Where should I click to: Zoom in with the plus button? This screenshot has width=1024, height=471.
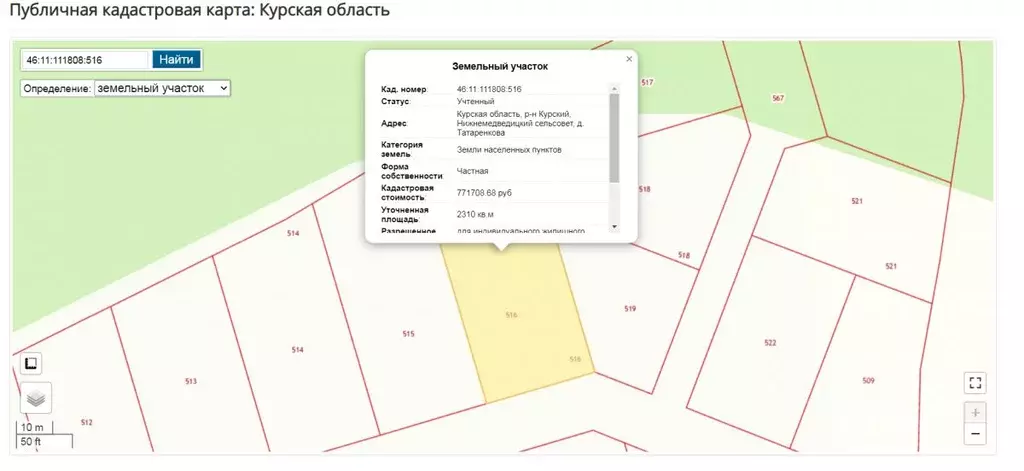point(976,412)
